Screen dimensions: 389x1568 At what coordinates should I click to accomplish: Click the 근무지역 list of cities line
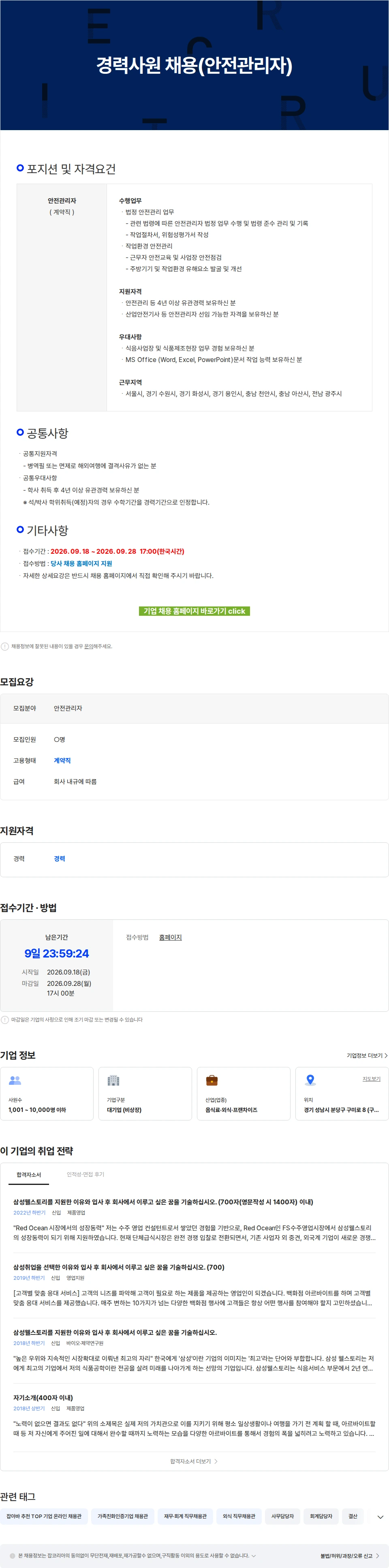(x=233, y=394)
